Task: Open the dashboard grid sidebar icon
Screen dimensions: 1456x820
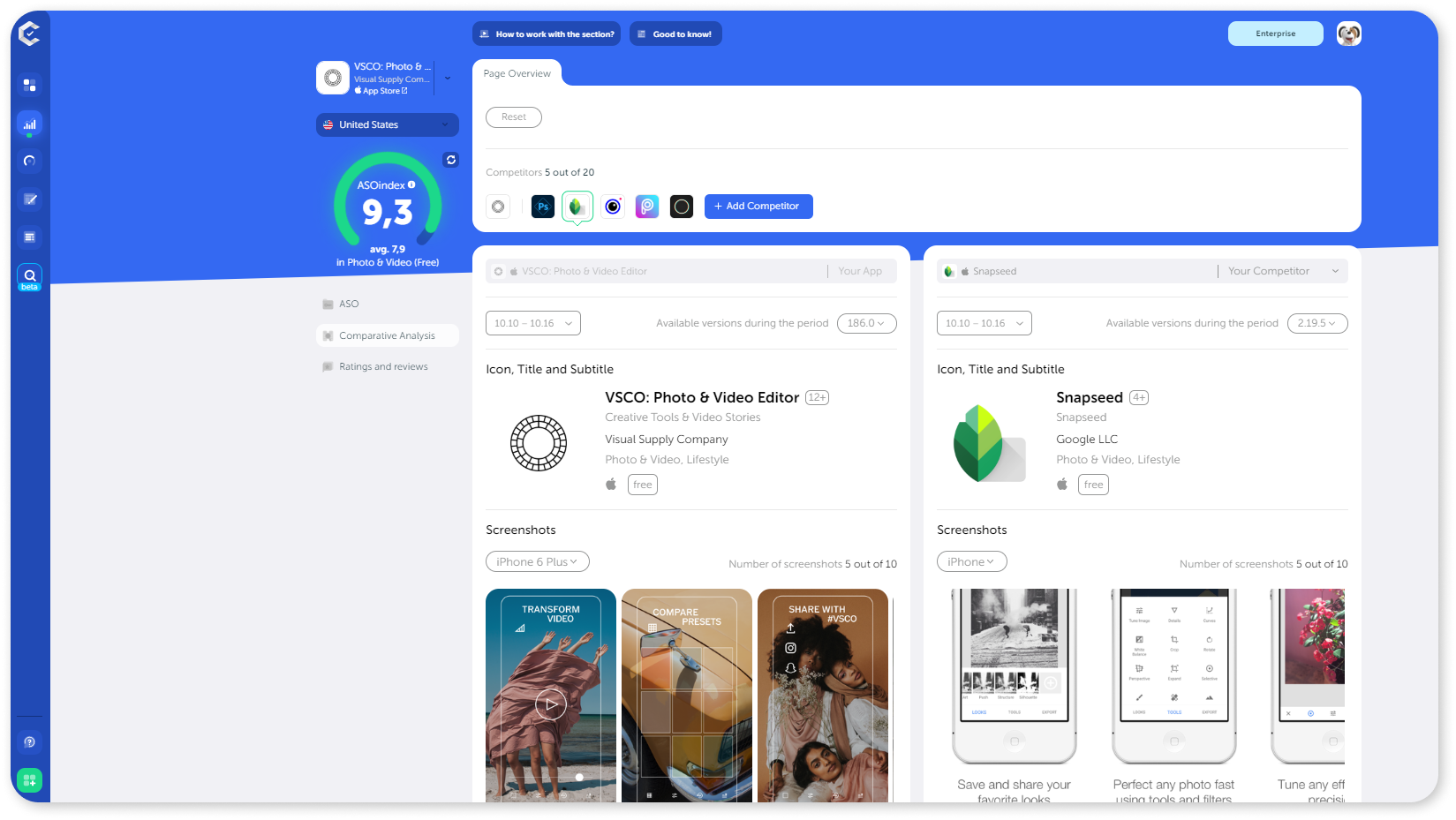Action: point(29,85)
